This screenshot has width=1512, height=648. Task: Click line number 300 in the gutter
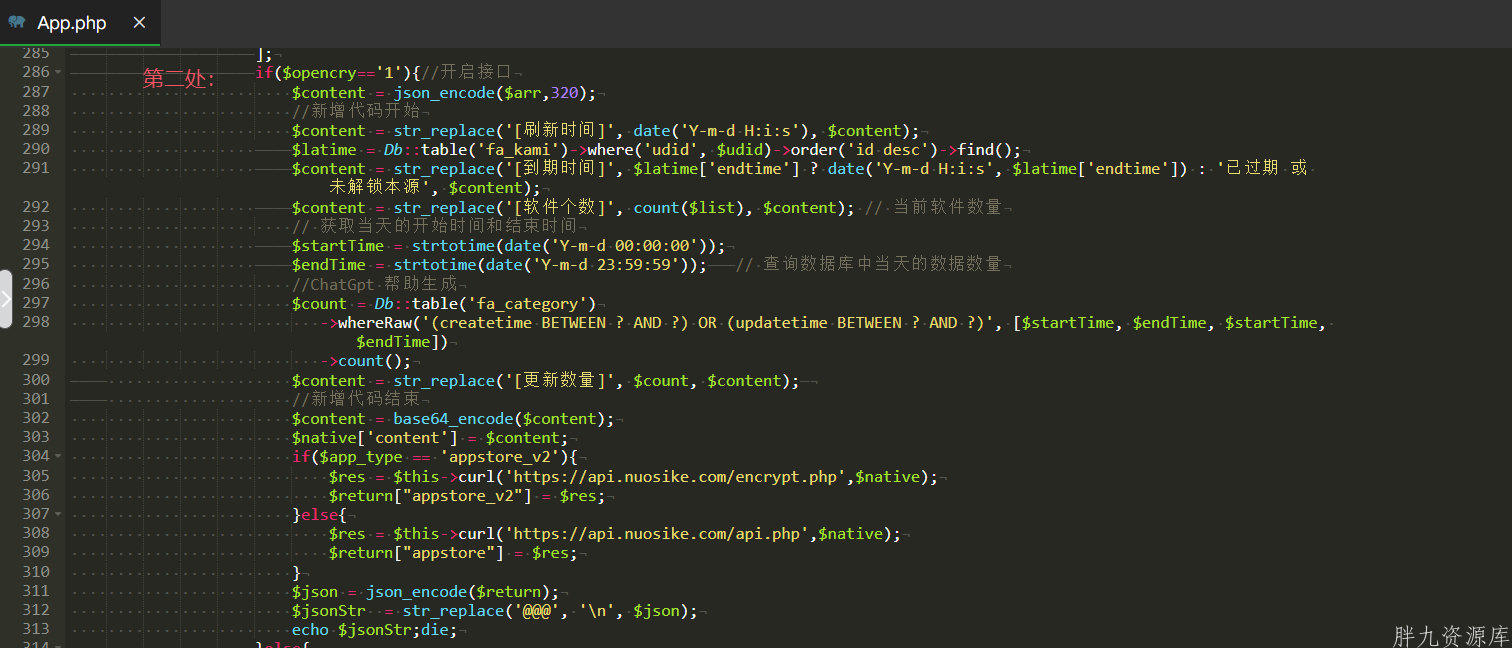point(36,380)
